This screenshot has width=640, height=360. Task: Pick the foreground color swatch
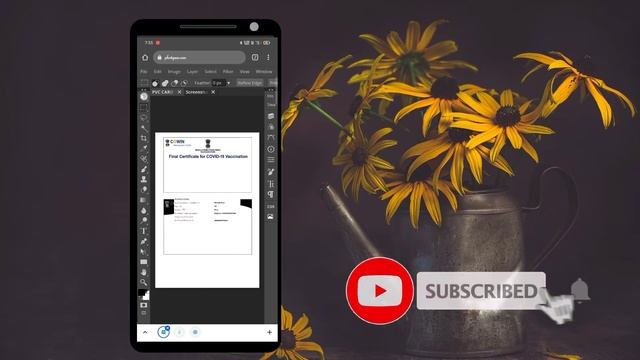[x=142, y=292]
